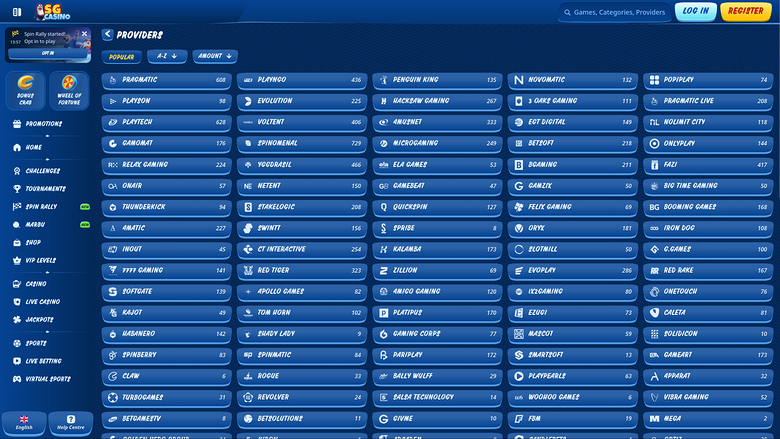Toggle the A-Z sort order
Viewport: 780px width, 439px height.
pos(167,56)
